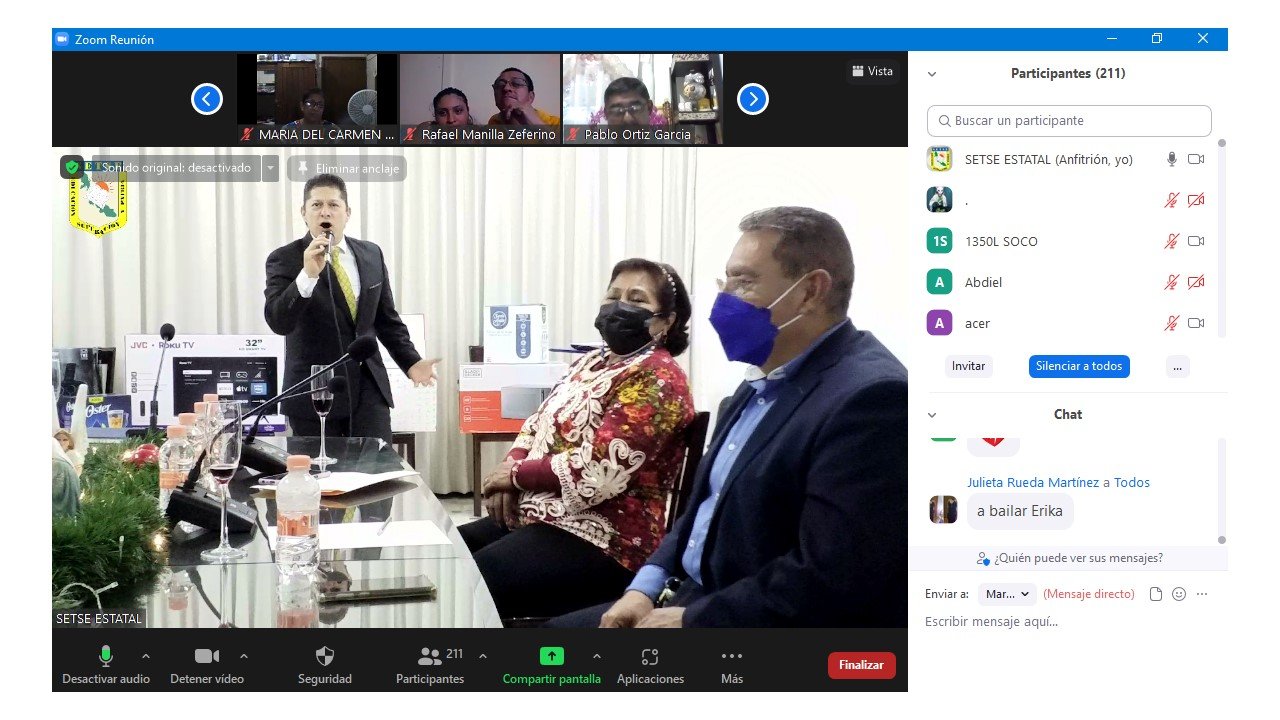The height and width of the screenshot is (720, 1280).
Task: Open the Seguridad shield icon
Action: (x=325, y=657)
